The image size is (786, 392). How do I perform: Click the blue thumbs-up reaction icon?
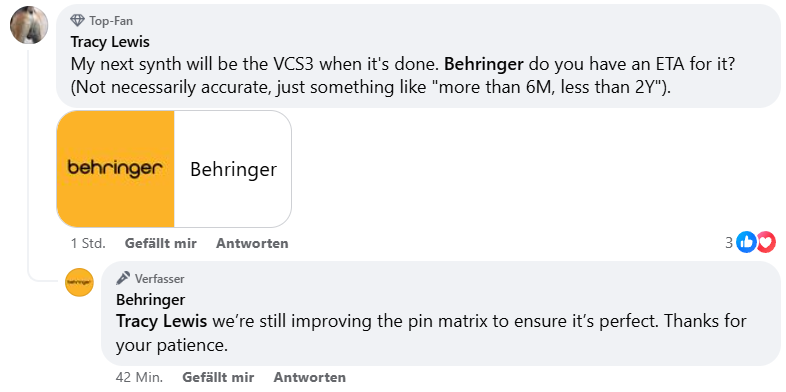coord(746,243)
